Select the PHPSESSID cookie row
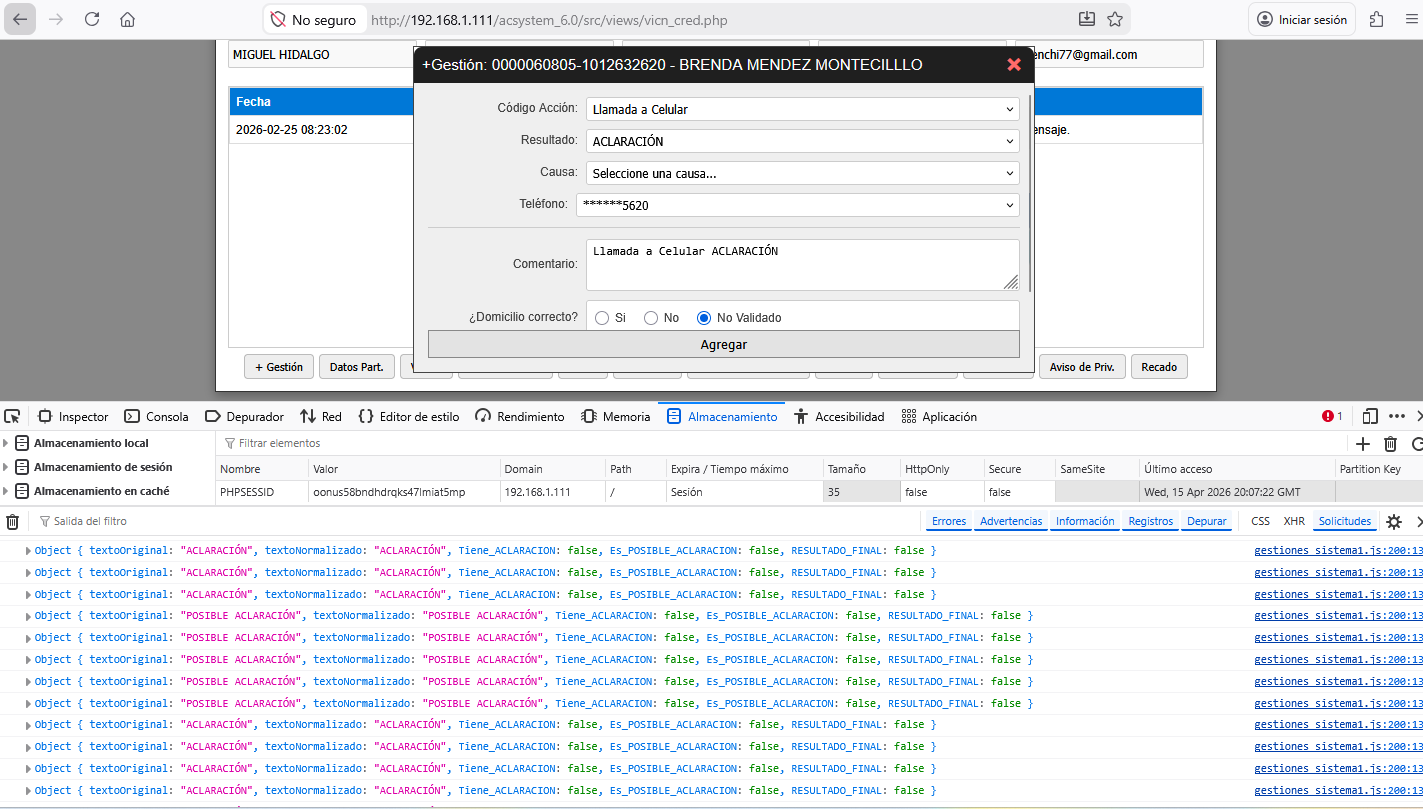The image size is (1423, 809). tap(819, 492)
